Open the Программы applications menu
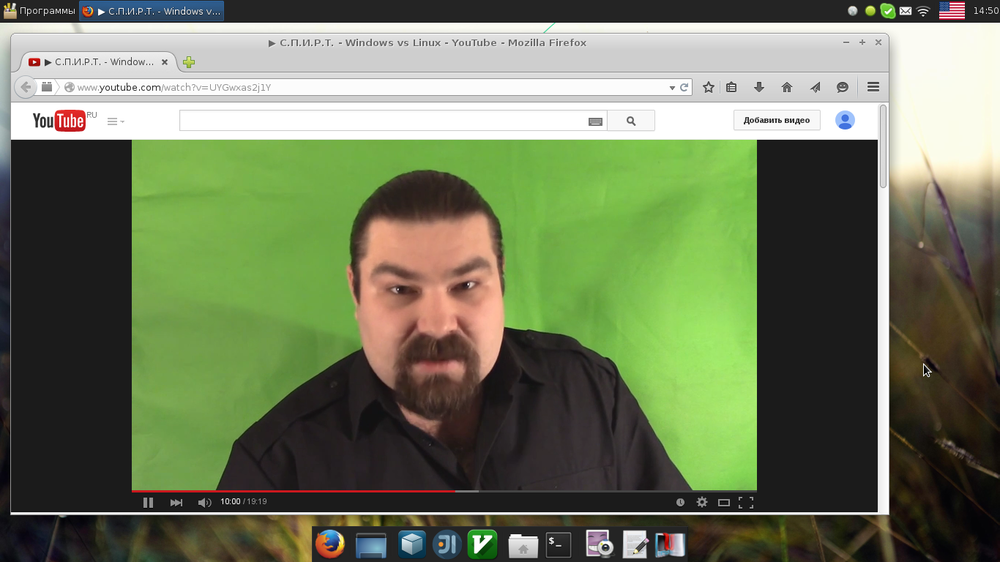 (x=40, y=11)
